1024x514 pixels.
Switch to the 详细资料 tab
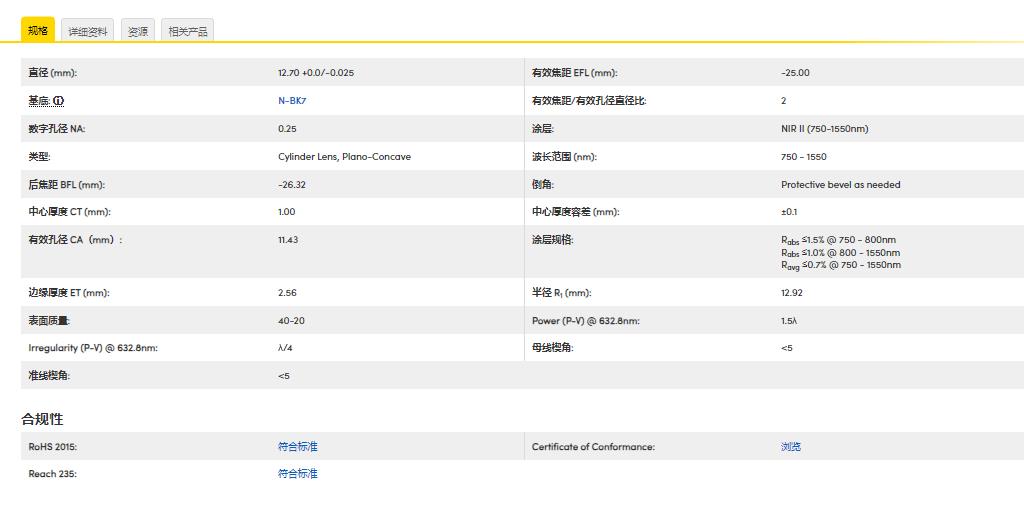click(88, 31)
